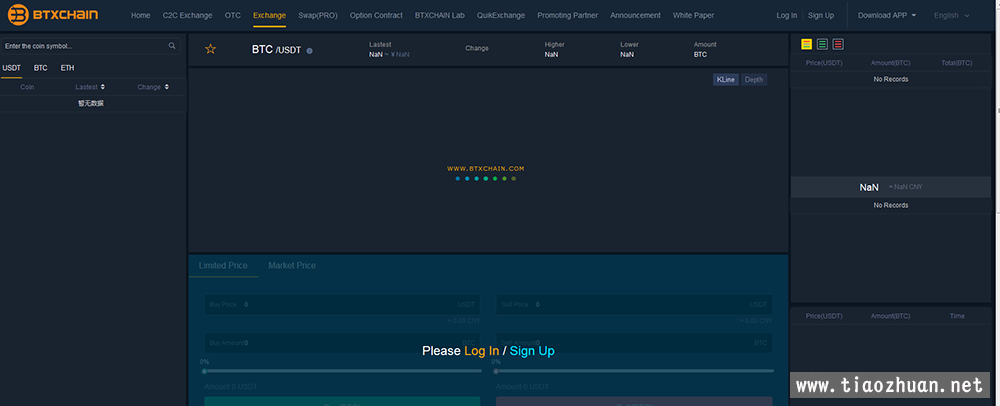
Task: Select BTC market tab
Action: pos(41,68)
